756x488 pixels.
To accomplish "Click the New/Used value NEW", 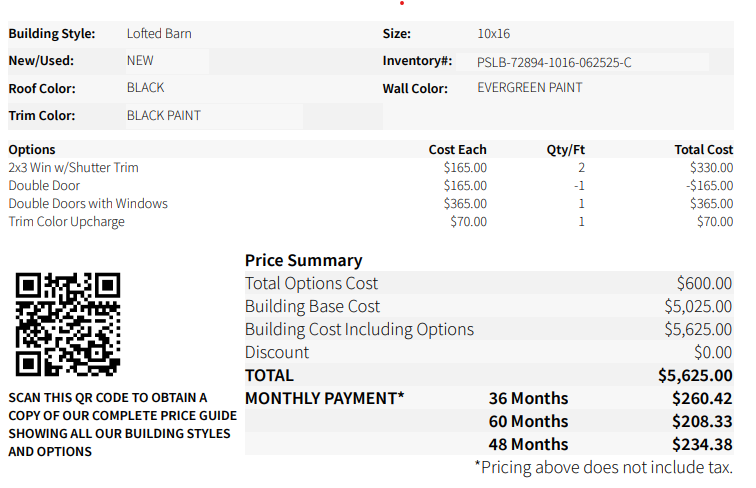I will (140, 61).
